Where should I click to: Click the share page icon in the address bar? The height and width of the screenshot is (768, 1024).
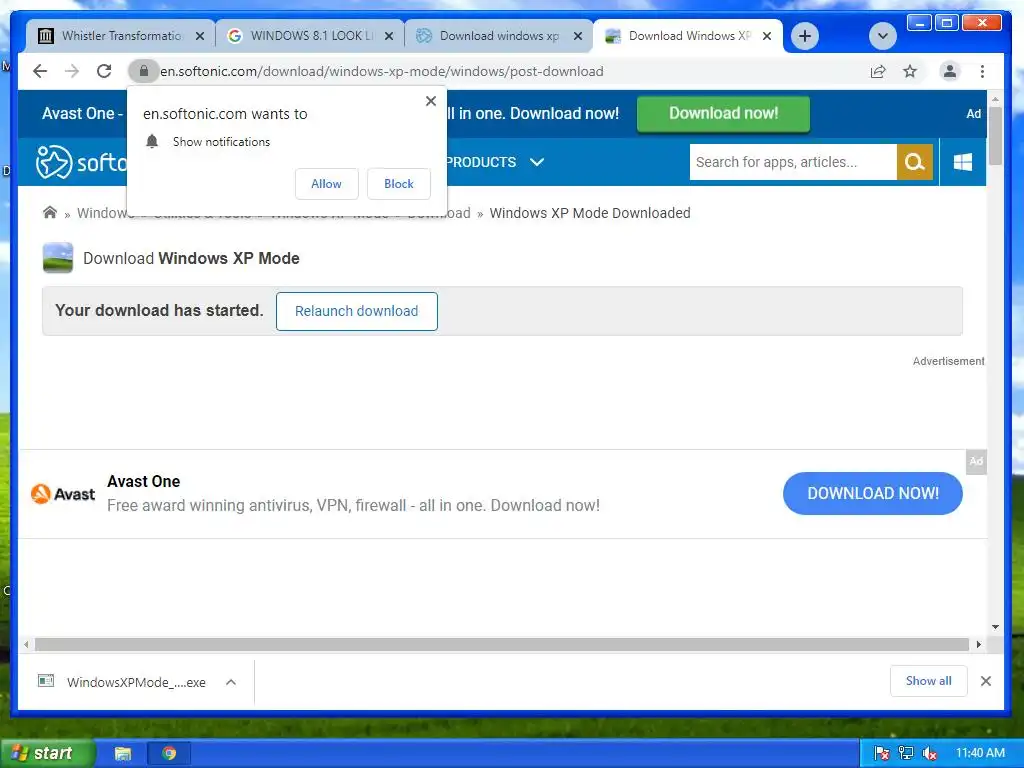tap(878, 71)
